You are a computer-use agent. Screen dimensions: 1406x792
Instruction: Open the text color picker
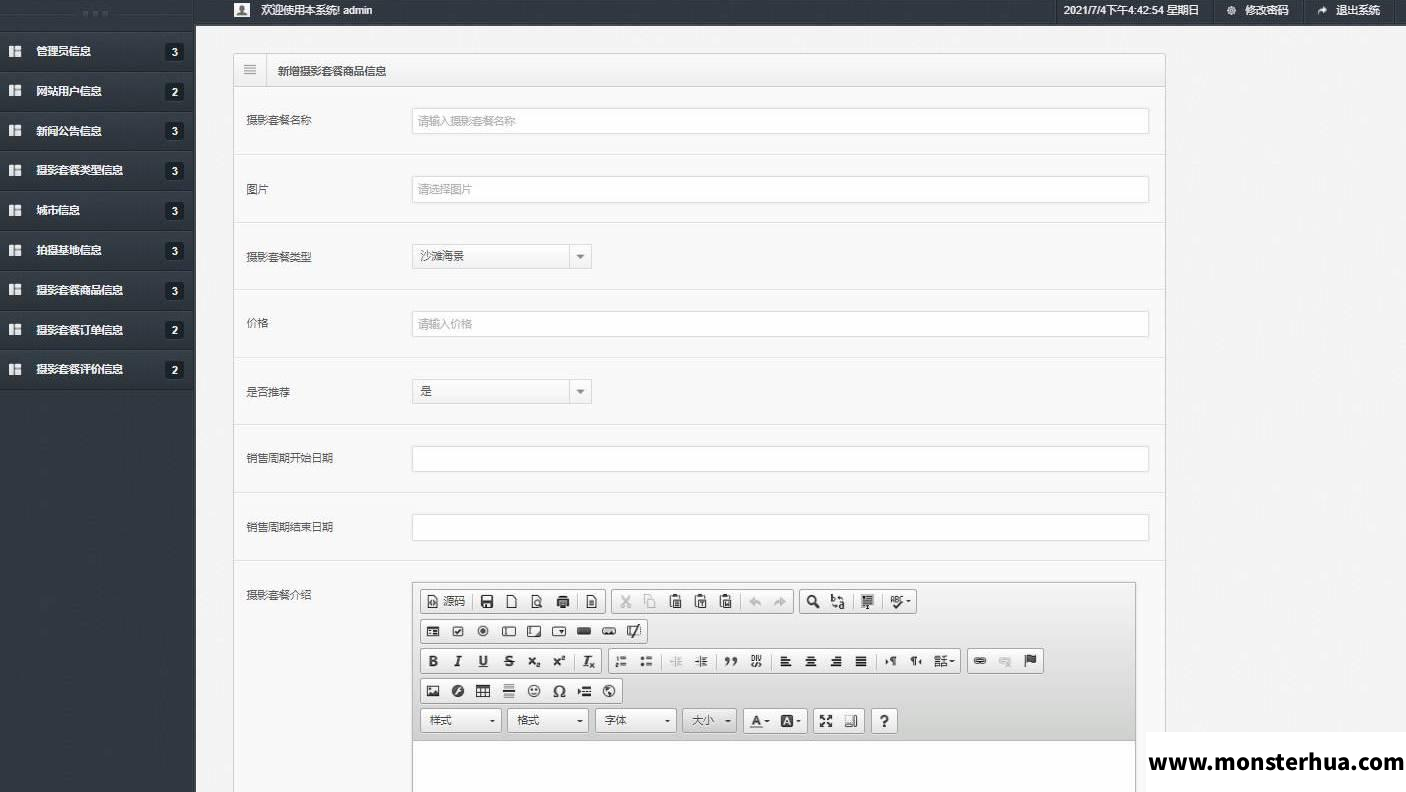760,720
